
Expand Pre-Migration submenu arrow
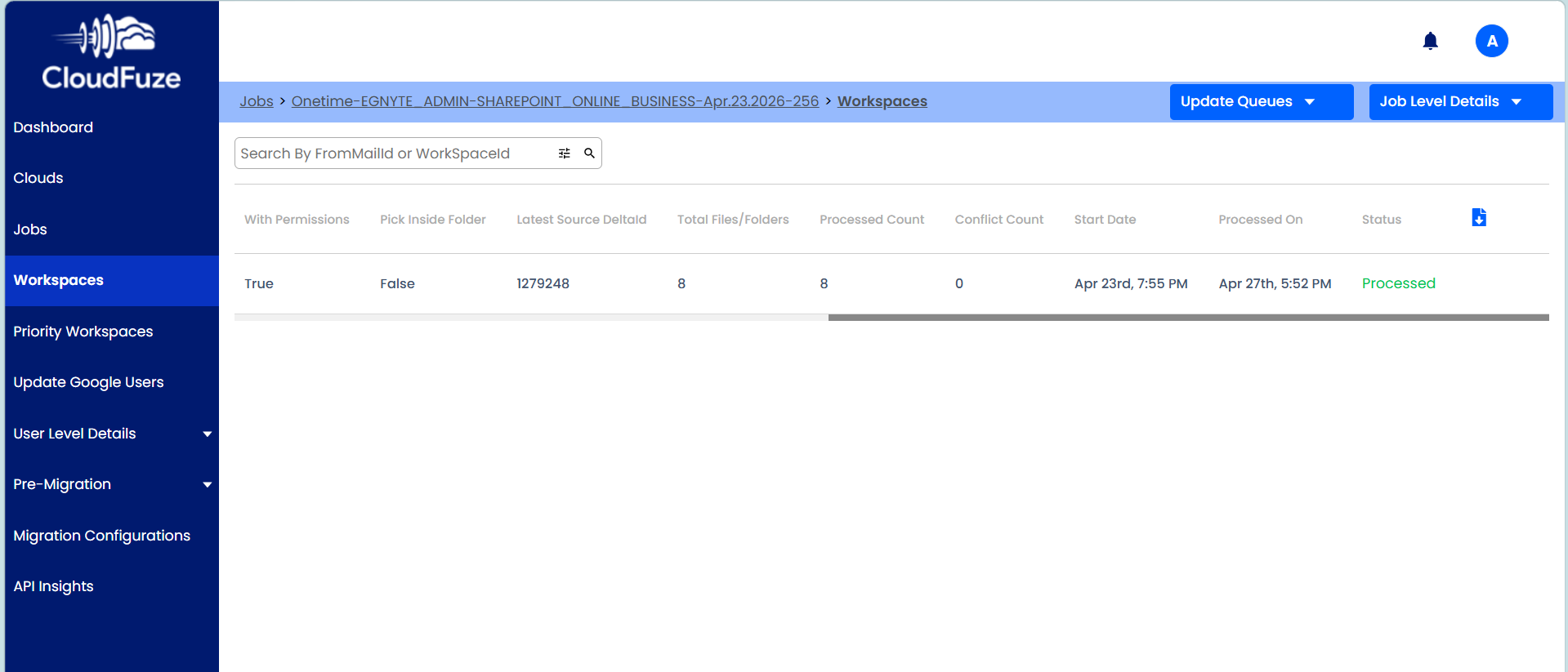tap(208, 485)
